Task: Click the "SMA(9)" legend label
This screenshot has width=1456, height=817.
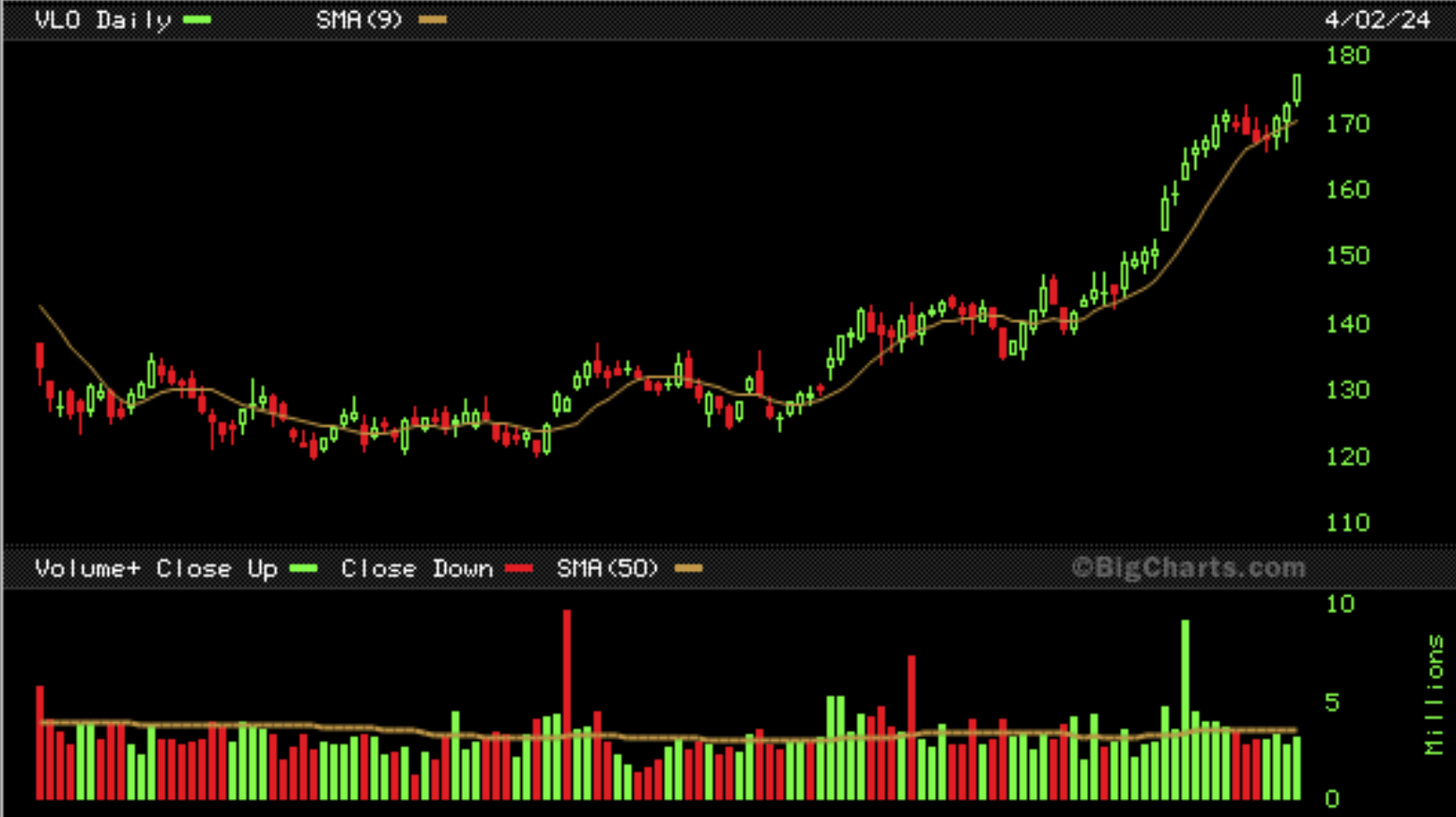Action: (360, 20)
